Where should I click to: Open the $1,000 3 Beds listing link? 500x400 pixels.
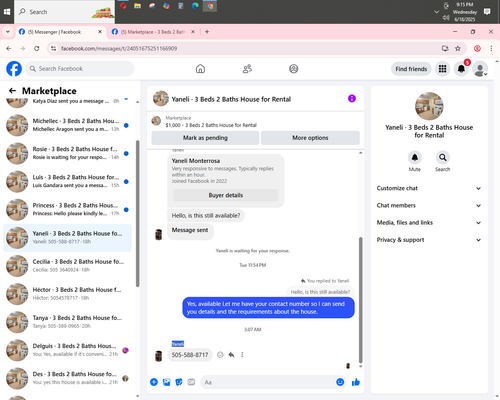point(211,125)
